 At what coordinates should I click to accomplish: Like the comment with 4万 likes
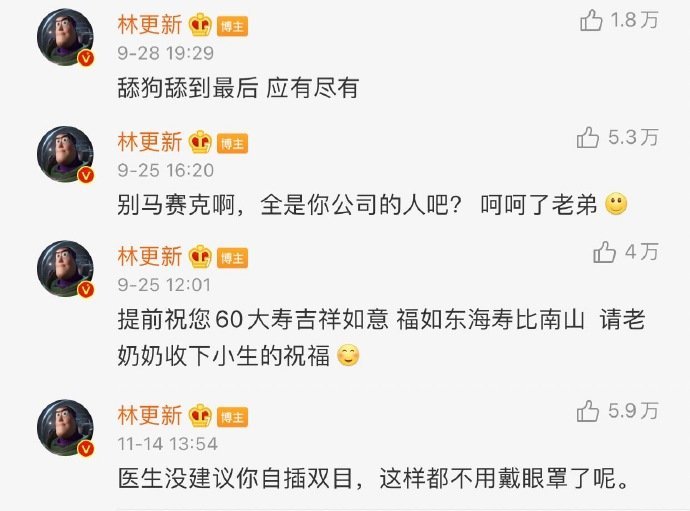pyautogui.click(x=604, y=252)
